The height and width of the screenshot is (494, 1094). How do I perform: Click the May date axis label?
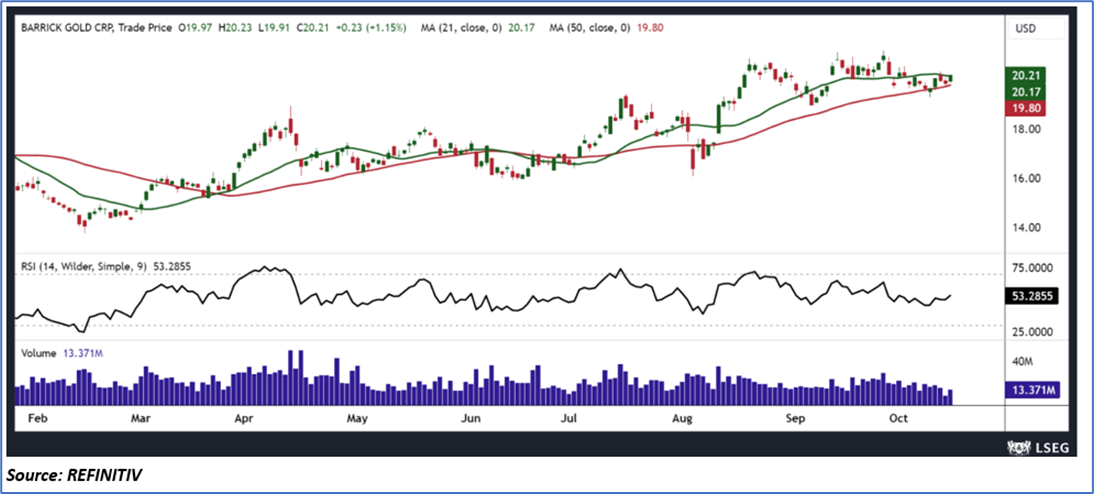[x=357, y=418]
